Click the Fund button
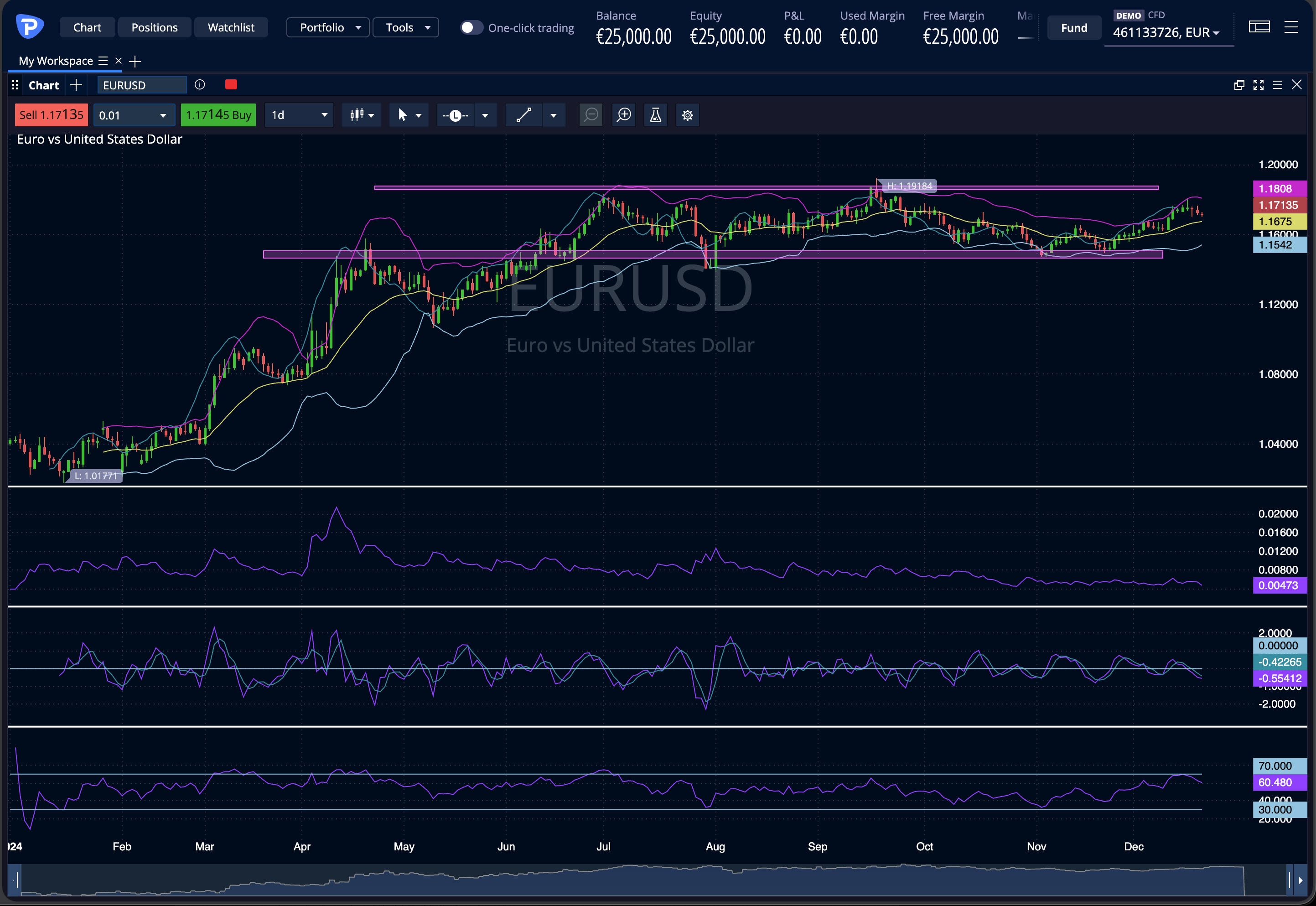The width and height of the screenshot is (1316, 906). (x=1073, y=27)
